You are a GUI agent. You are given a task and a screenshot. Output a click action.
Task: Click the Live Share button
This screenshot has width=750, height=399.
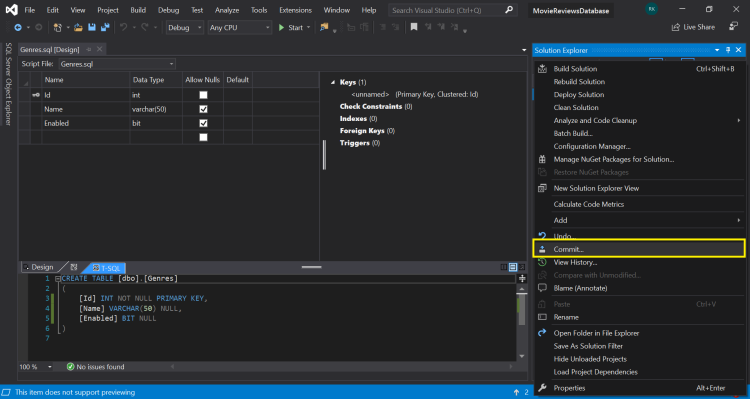click(693, 27)
